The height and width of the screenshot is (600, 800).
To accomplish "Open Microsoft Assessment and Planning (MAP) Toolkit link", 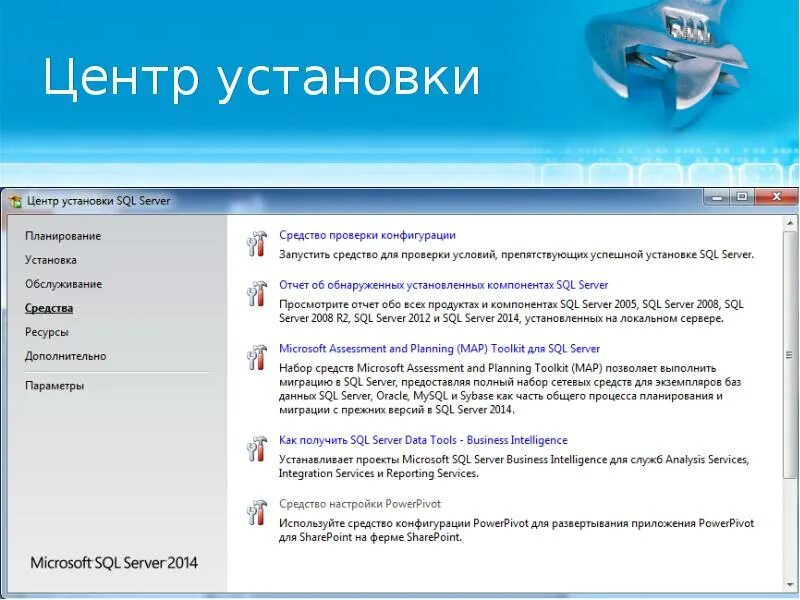I will pos(439,348).
